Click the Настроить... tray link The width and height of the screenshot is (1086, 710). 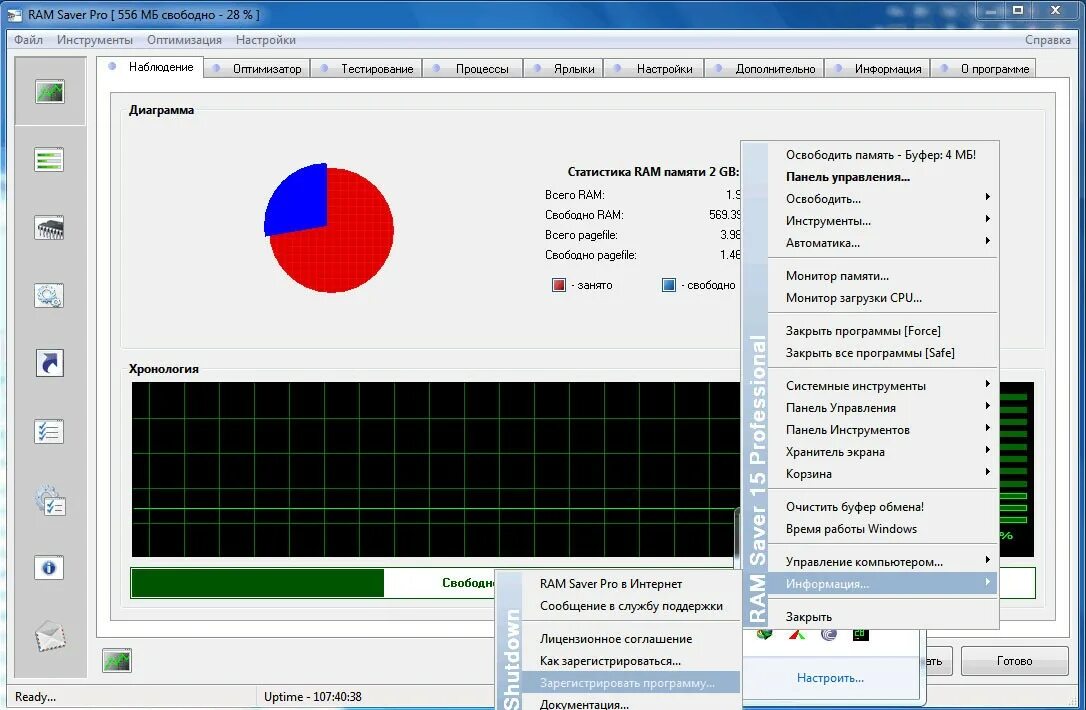click(830, 678)
